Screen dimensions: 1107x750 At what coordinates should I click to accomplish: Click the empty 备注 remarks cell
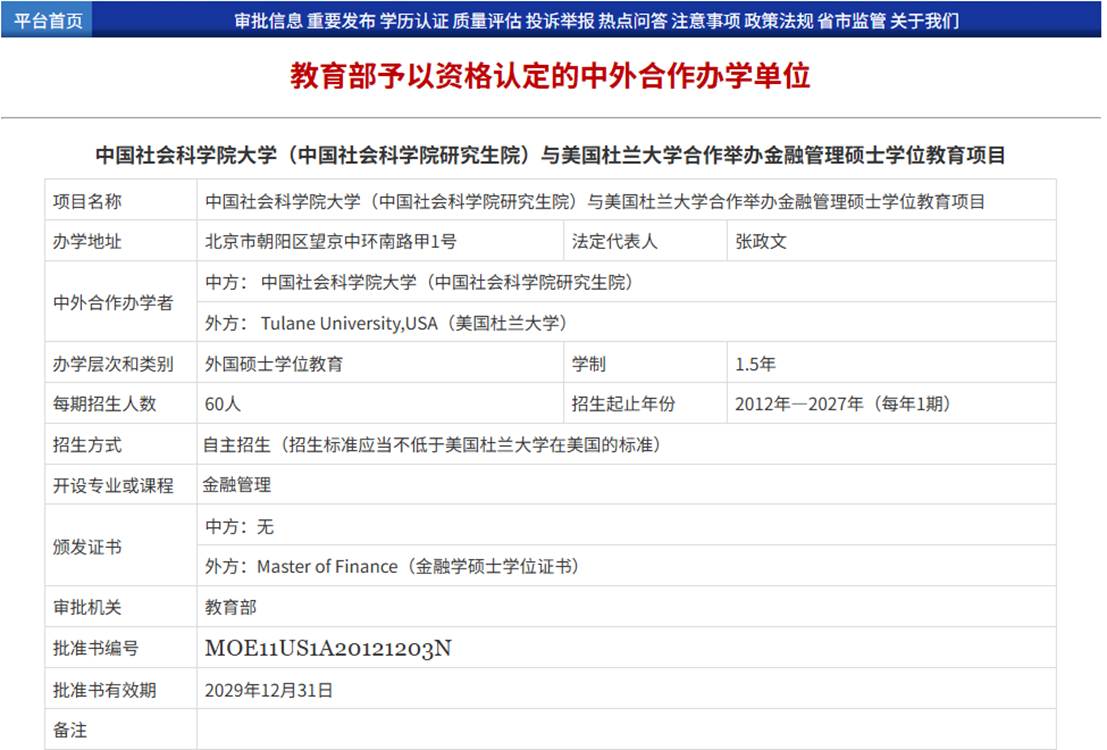[625, 730]
